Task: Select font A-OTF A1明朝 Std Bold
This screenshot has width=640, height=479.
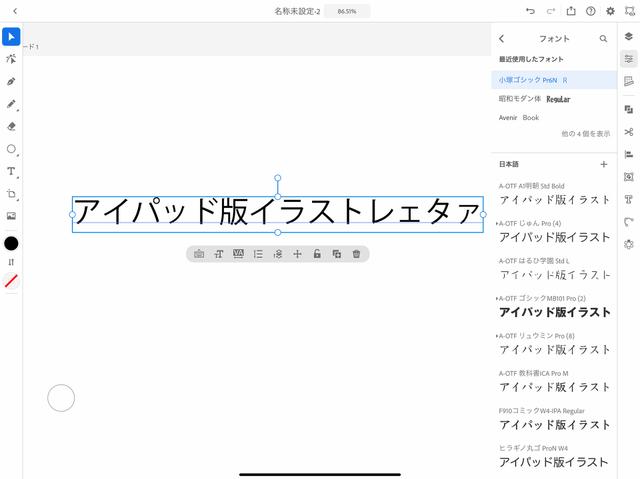Action: [x=554, y=194]
